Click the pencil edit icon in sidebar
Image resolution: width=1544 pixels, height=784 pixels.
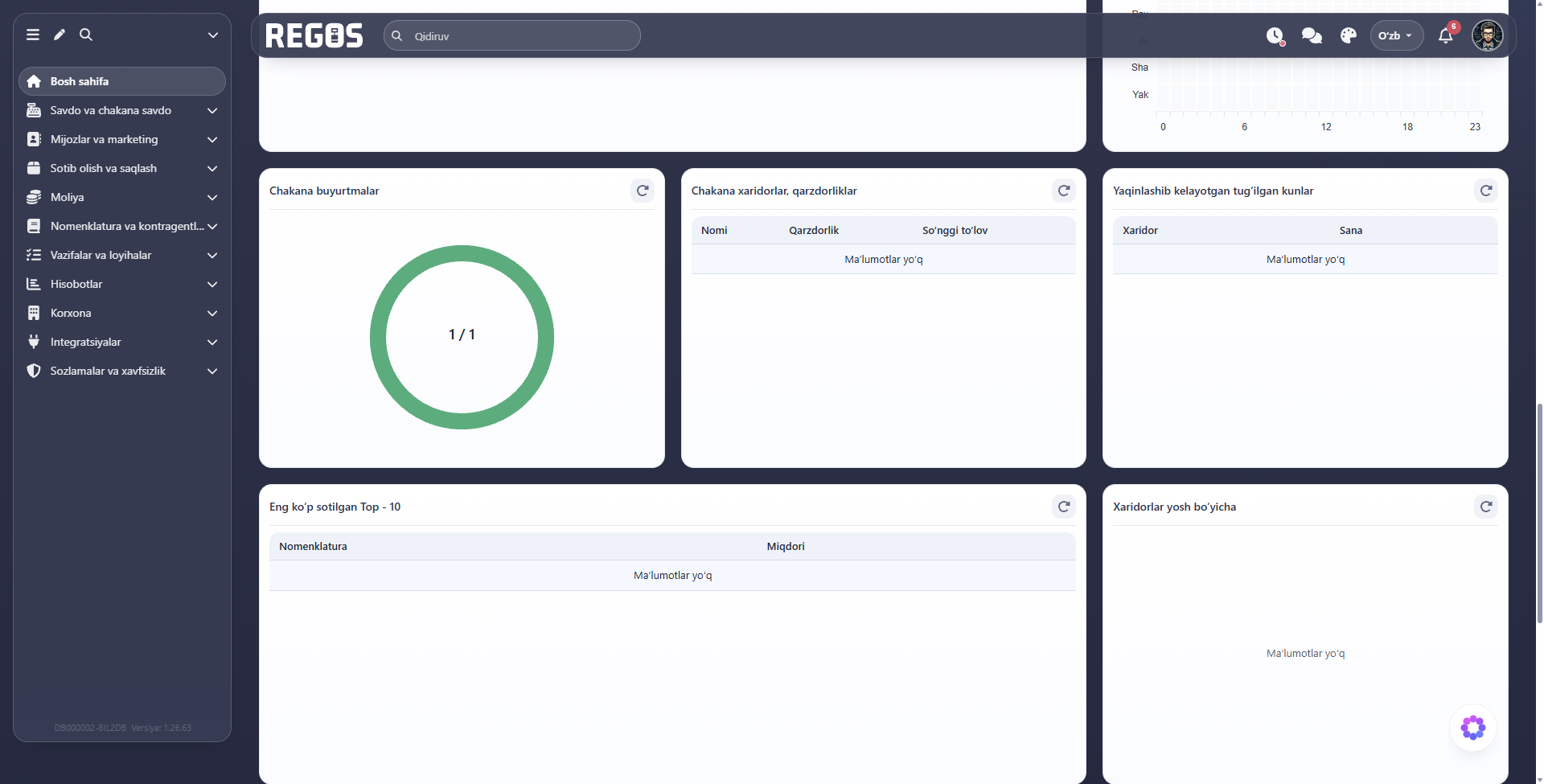coord(60,35)
